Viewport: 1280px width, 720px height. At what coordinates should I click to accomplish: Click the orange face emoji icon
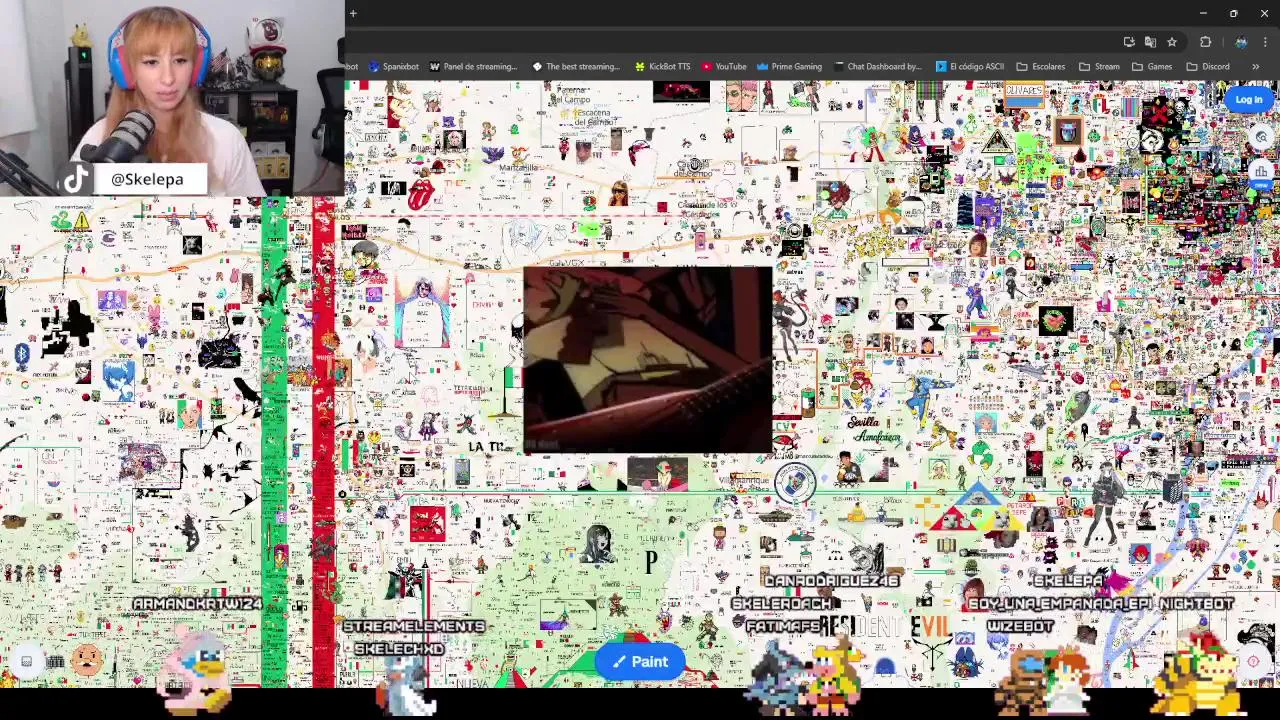[88, 660]
